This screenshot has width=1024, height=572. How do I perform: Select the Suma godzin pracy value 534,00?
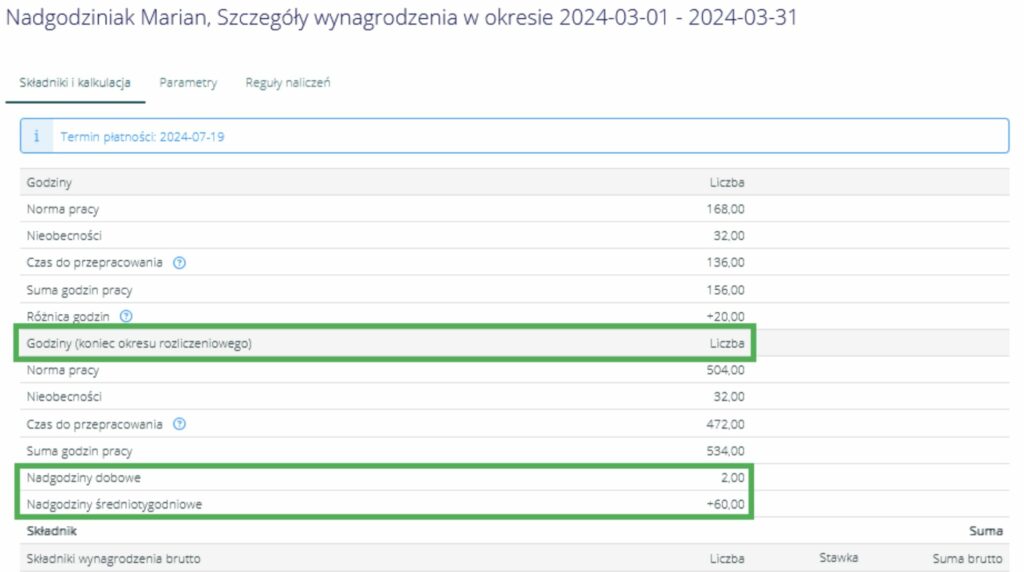(725, 451)
